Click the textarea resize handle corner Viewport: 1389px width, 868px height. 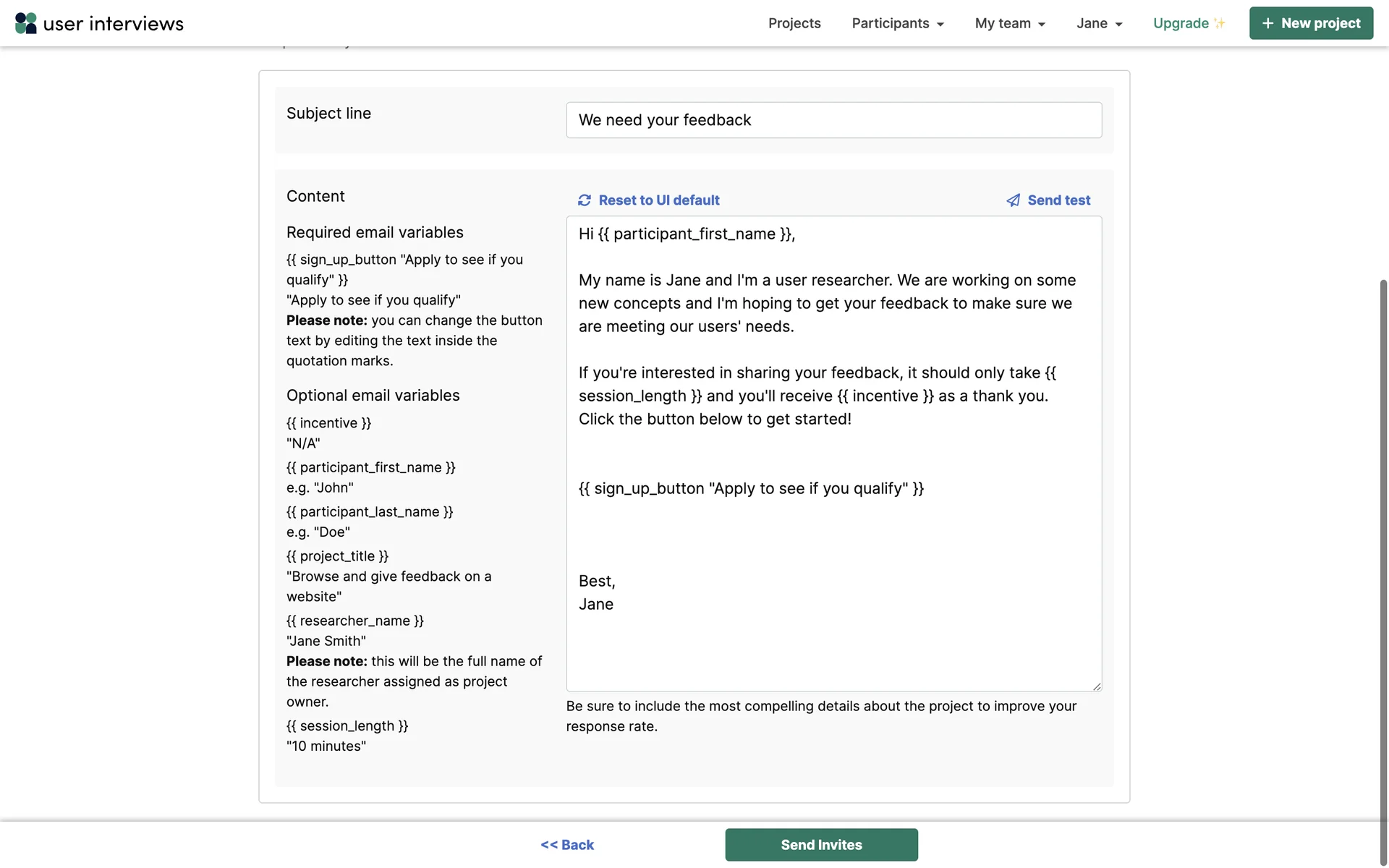(1097, 686)
